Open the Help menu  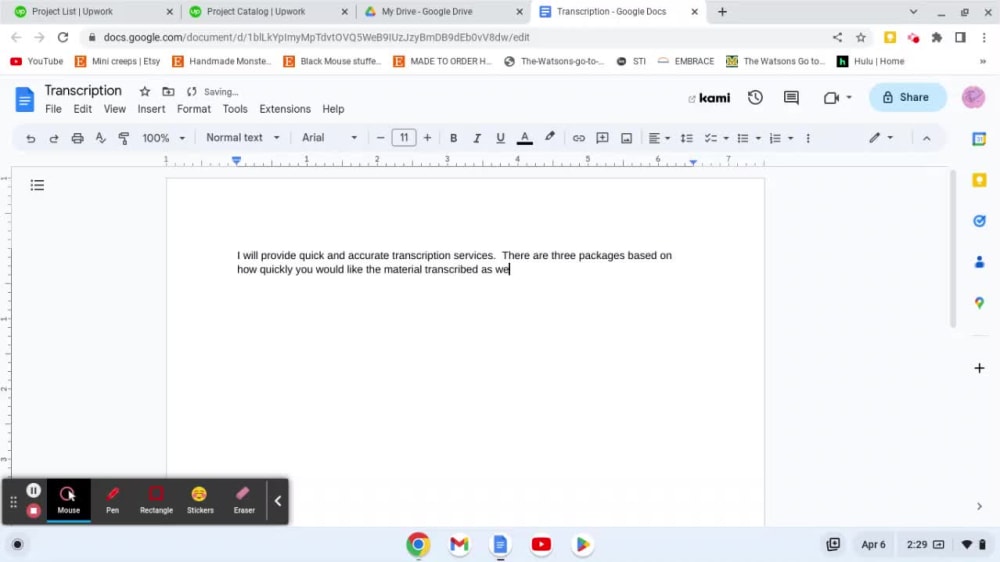(x=333, y=109)
